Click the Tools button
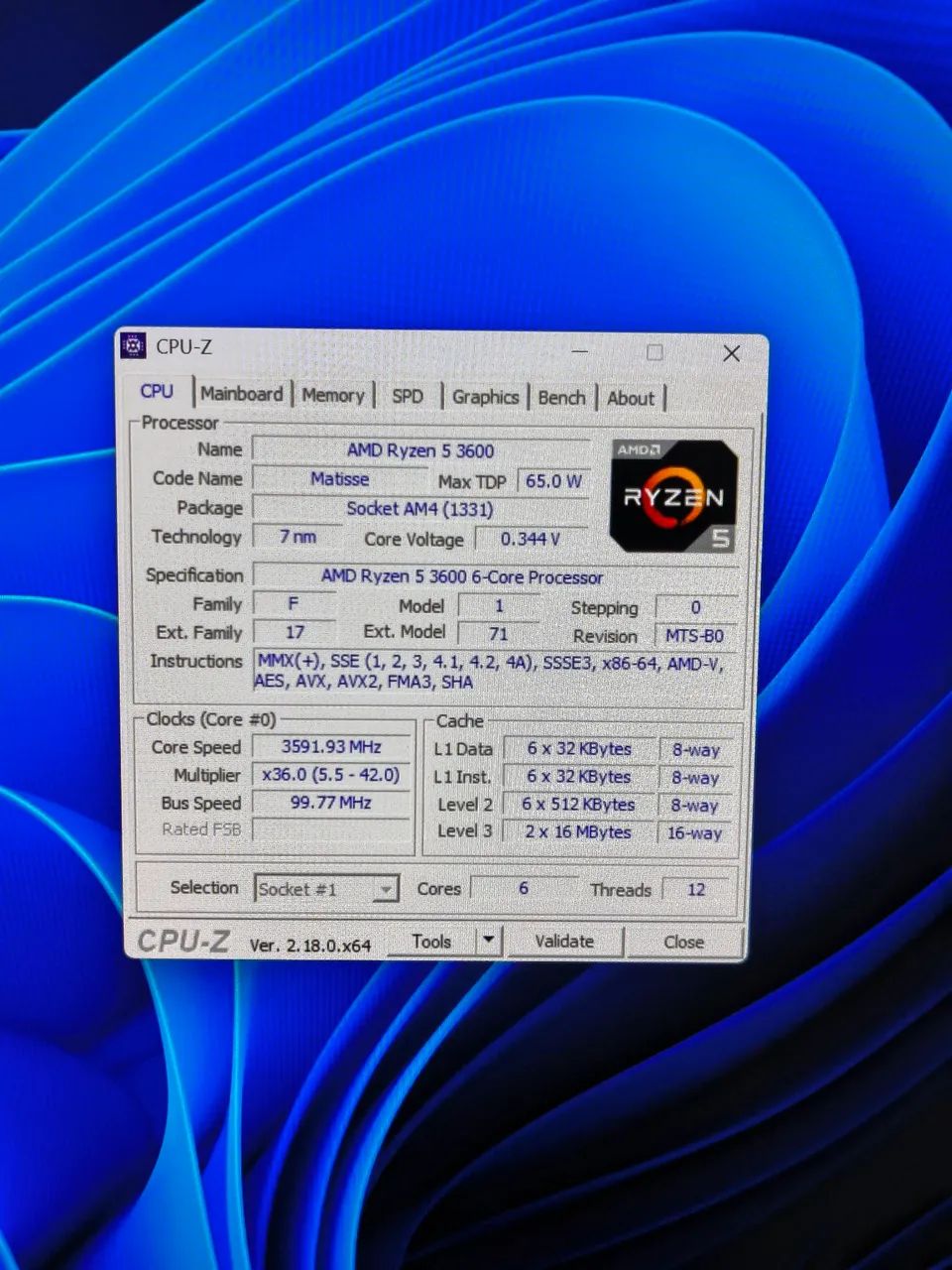The height and width of the screenshot is (1270, 952). click(431, 941)
